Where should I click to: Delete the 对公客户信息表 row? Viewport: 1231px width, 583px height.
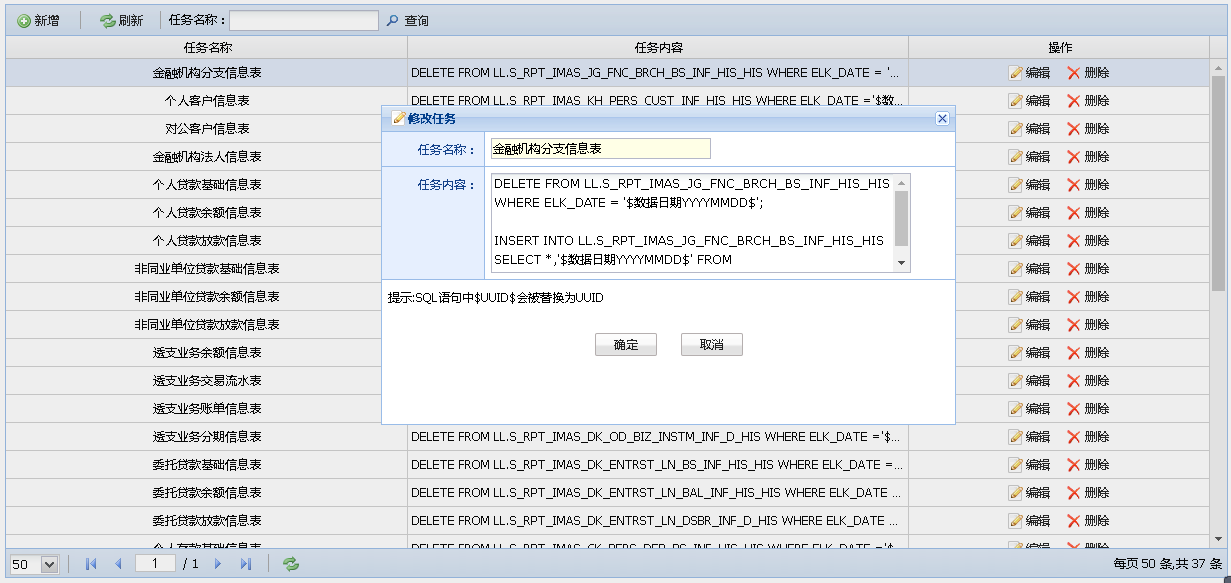(x=1088, y=129)
